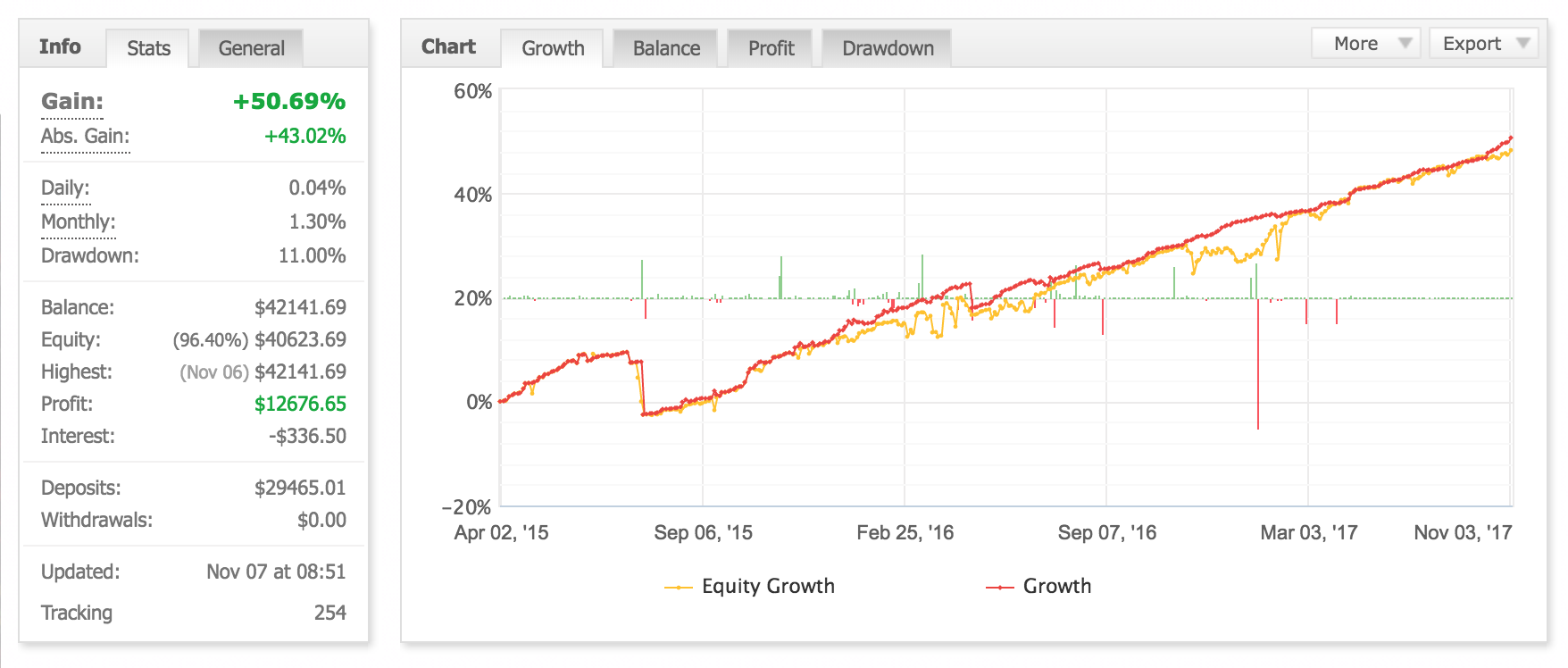The width and height of the screenshot is (1568, 668).
Task: Click the dotted-underlined Gain: label
Action: coord(72,102)
